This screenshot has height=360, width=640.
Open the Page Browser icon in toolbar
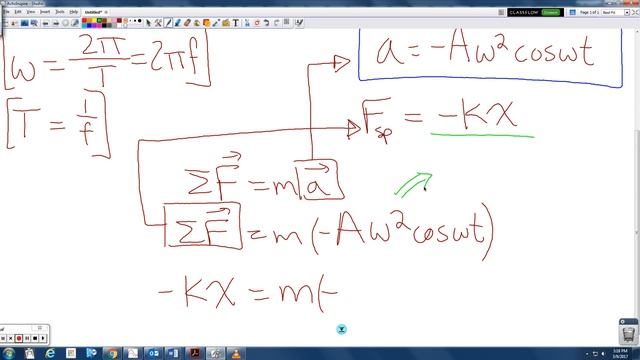point(24,23)
